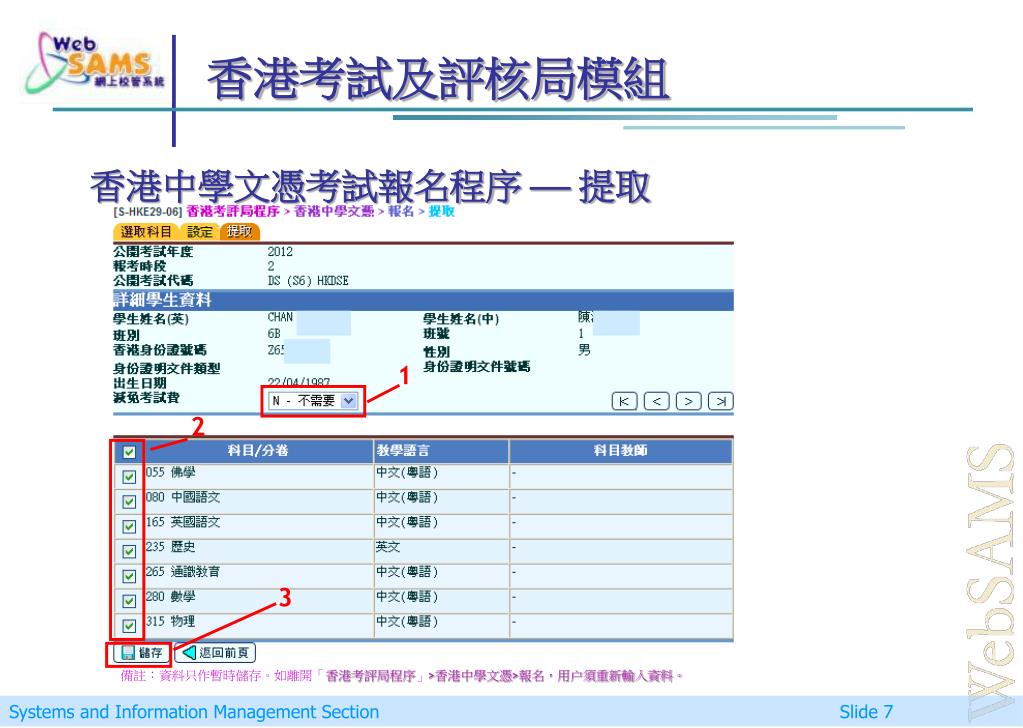Select the 165 英國語文 subject text

(x=183, y=522)
